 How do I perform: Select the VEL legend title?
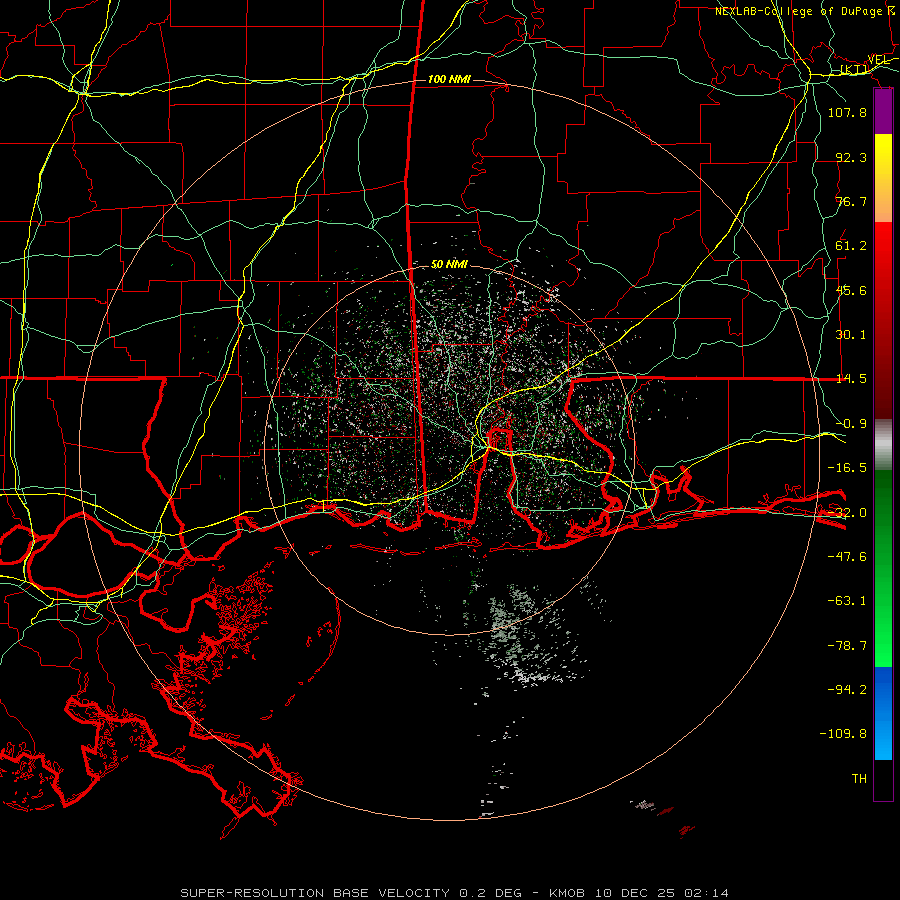(x=878, y=60)
